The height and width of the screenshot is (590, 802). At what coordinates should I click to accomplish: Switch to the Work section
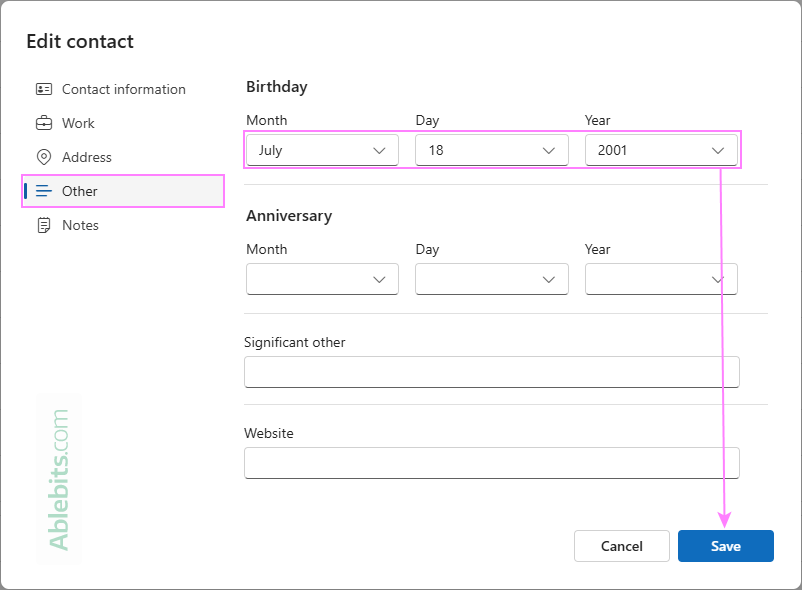point(123,123)
